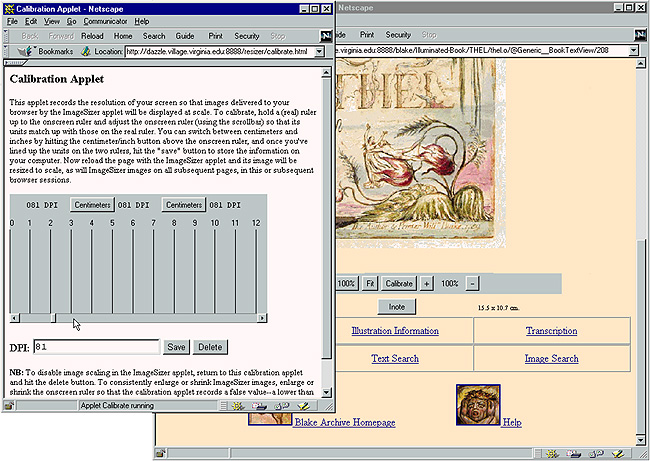
Task: Expand the location dropdown in back Netscape window
Action: pos(633,51)
